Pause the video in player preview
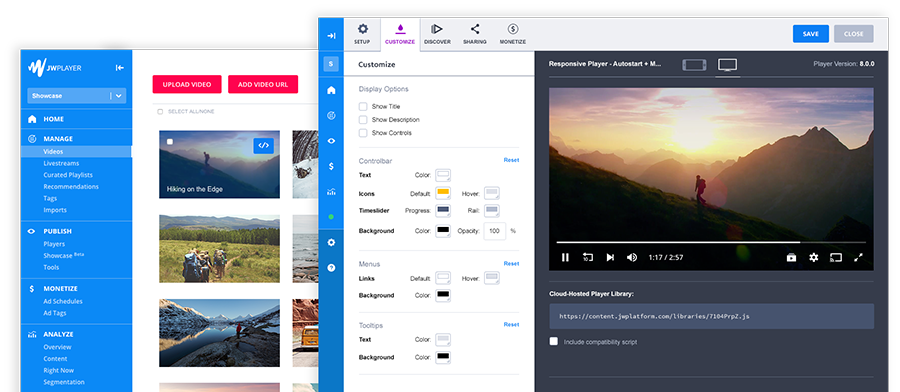 tap(565, 258)
